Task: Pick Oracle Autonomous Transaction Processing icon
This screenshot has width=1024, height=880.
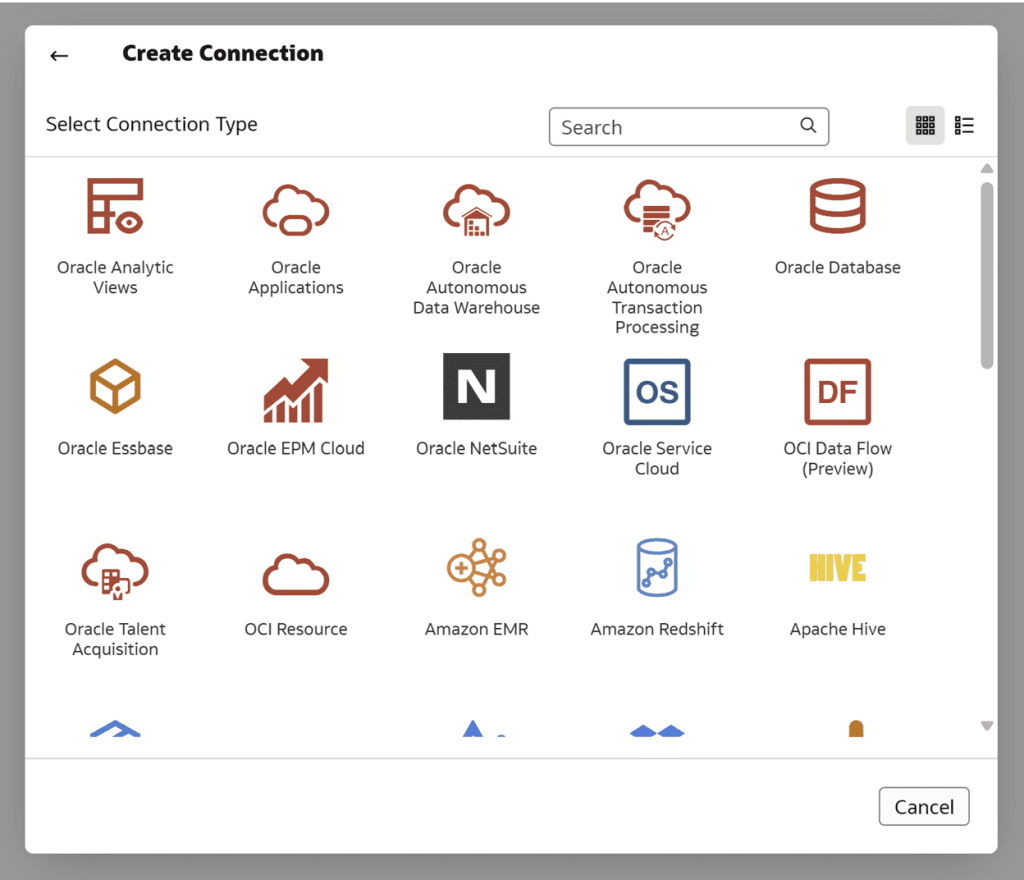Action: [657, 208]
